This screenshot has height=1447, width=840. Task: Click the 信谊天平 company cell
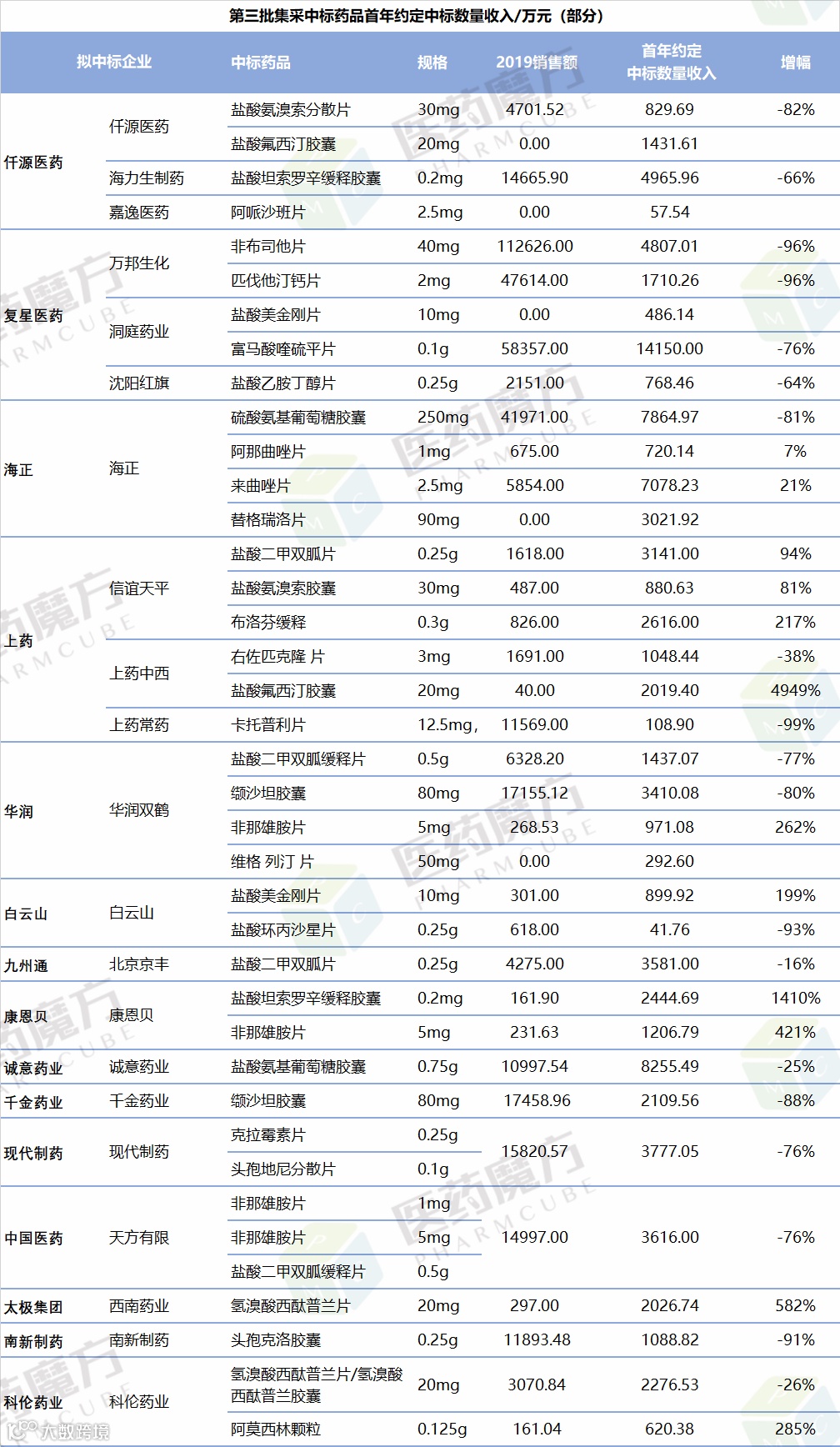[139, 588]
